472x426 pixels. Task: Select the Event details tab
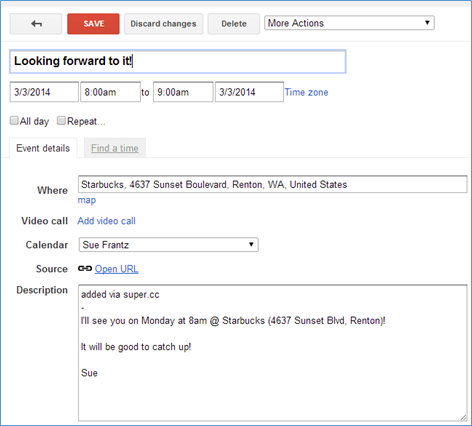[x=43, y=148]
